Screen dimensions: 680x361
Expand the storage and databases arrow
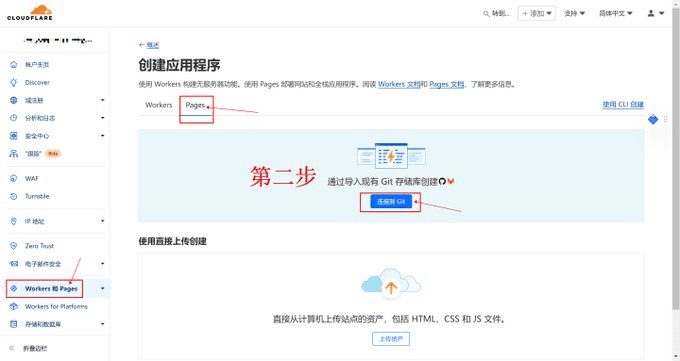point(103,324)
